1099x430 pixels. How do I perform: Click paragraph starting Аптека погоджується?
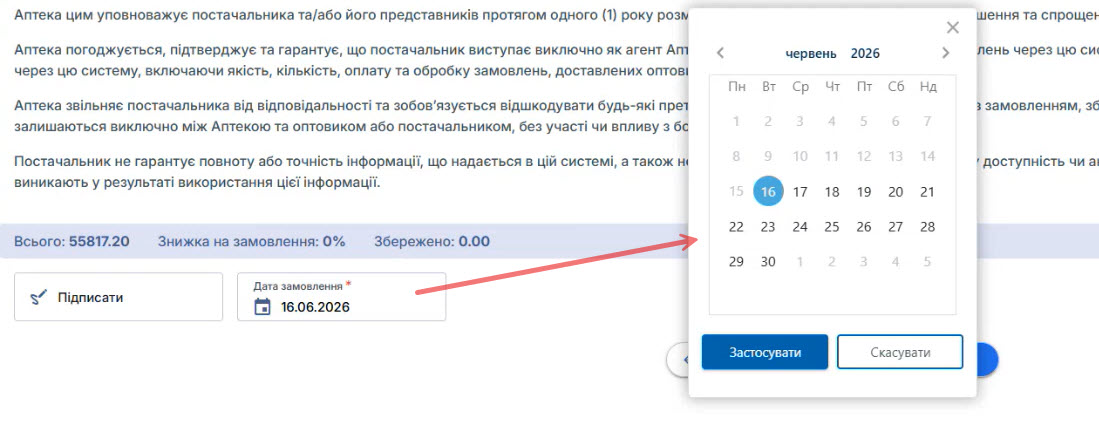350,60
